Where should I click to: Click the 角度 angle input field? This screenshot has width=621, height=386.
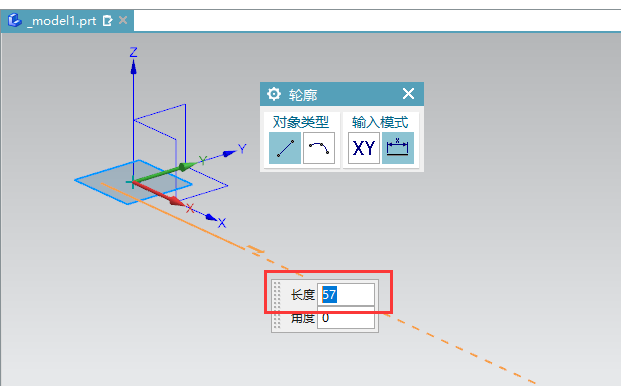pos(346,318)
